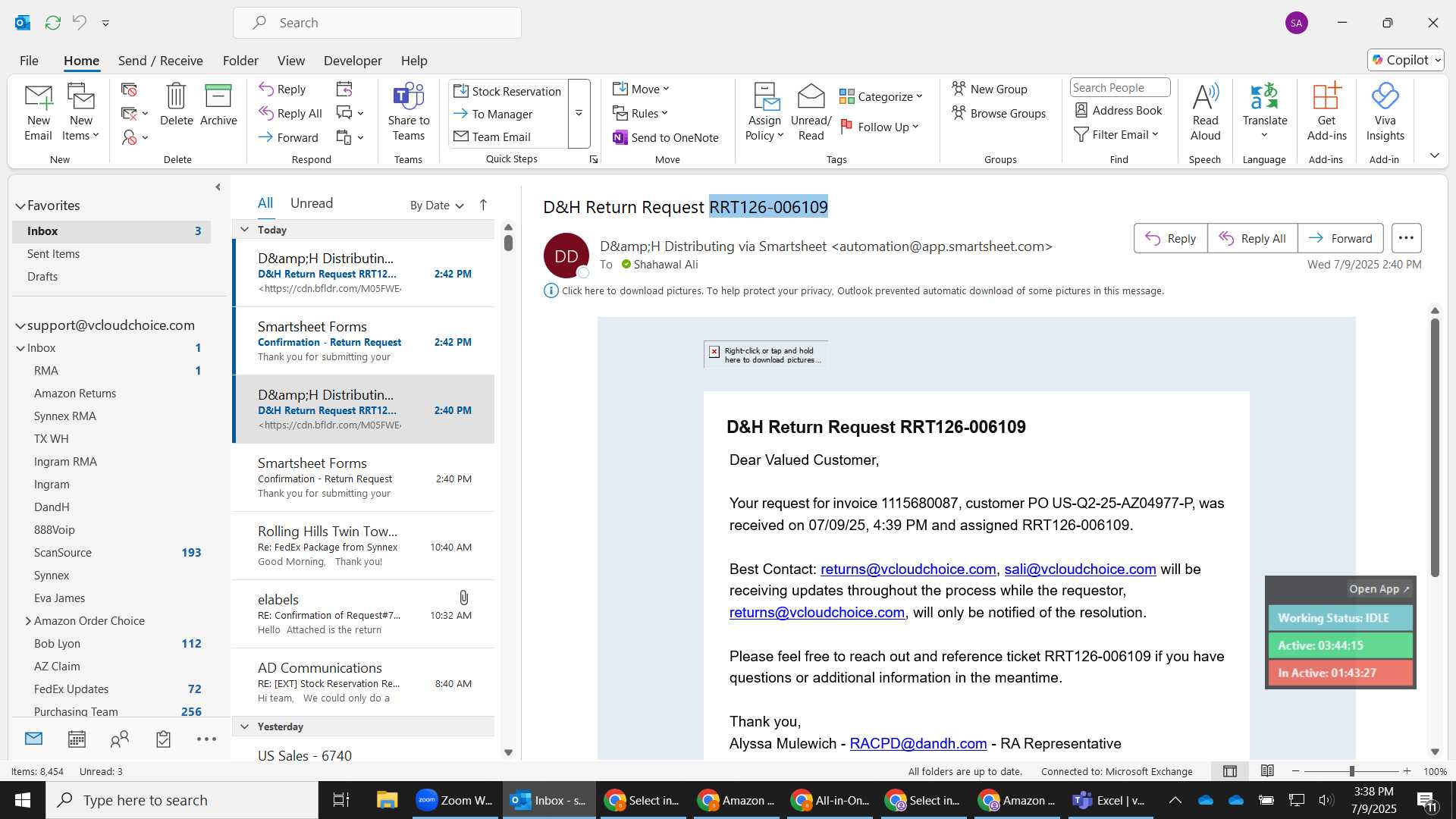
Task: Start Read Aloud speech
Action: coord(1205,112)
